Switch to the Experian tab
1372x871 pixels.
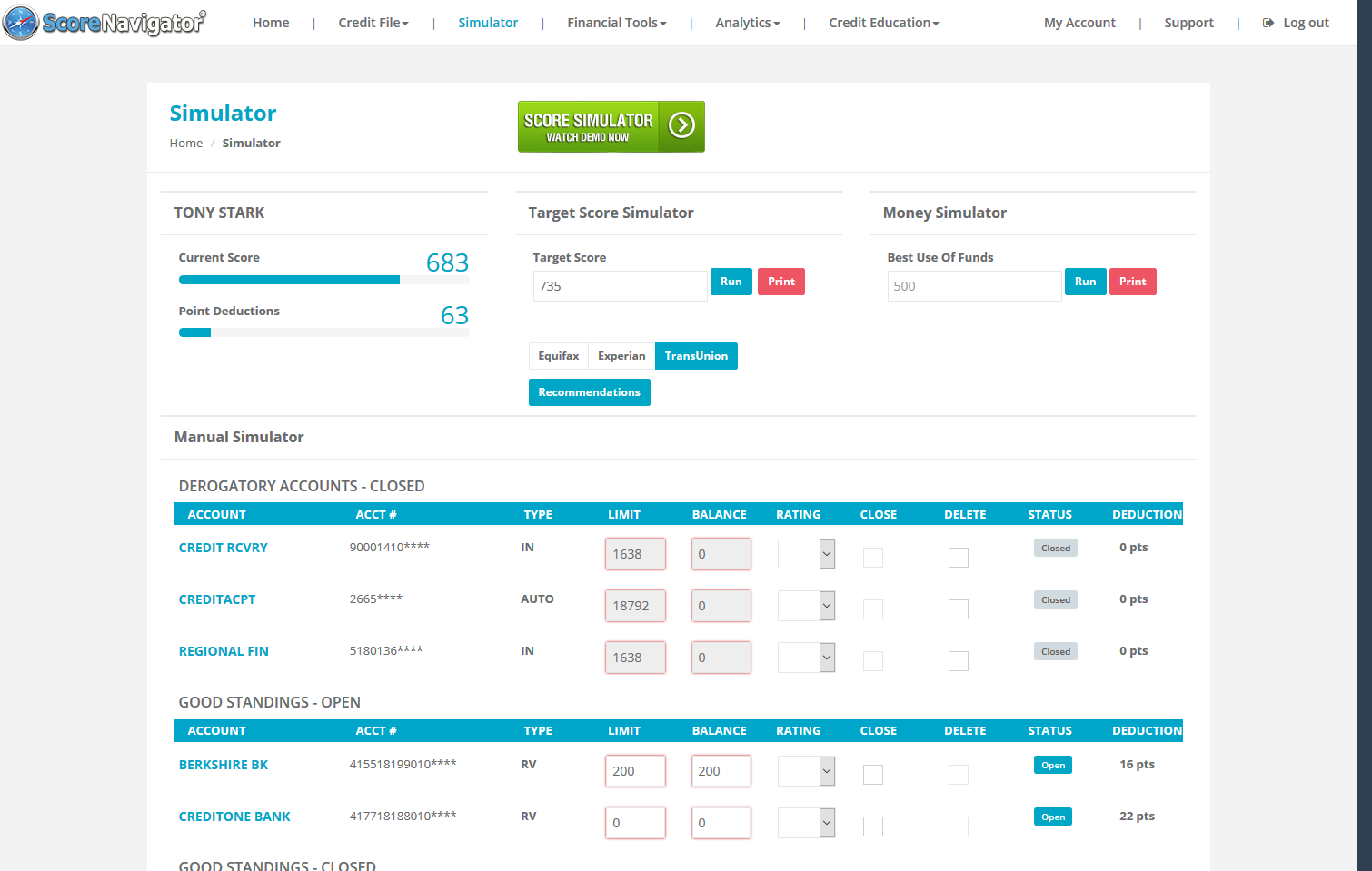pyautogui.click(x=621, y=356)
